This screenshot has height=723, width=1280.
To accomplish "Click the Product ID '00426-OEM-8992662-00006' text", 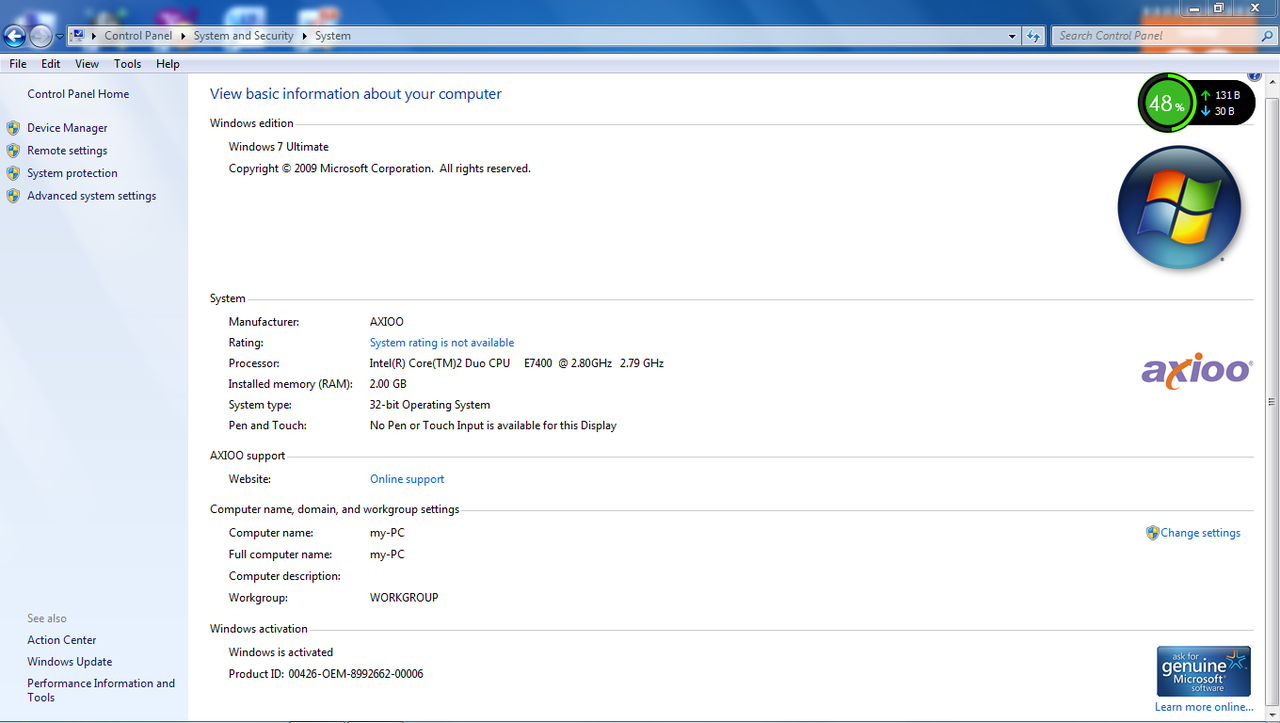I will coord(356,674).
